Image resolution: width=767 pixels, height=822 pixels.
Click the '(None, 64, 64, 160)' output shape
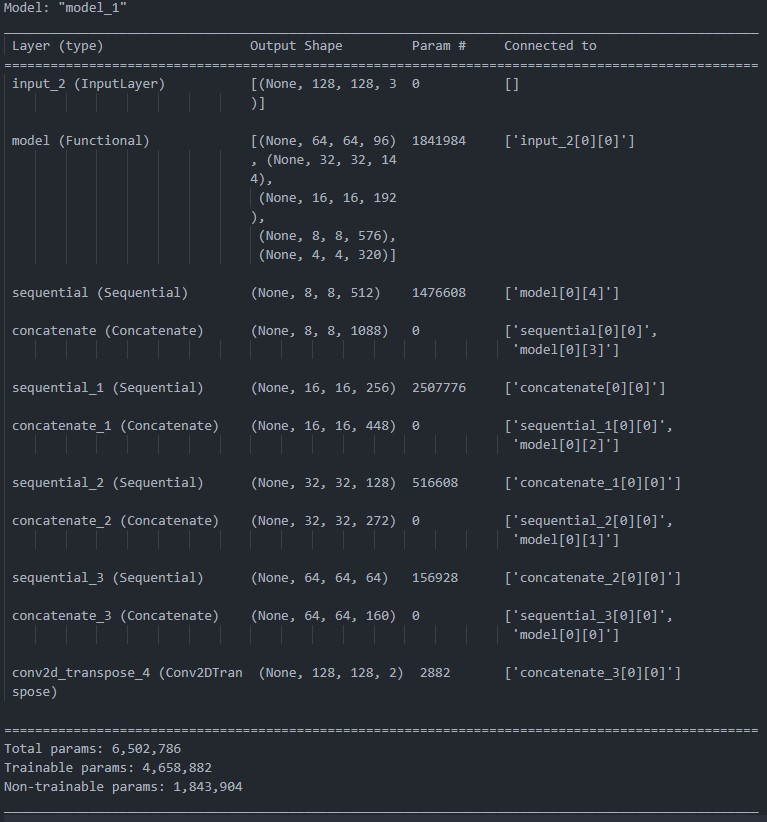(x=323, y=616)
